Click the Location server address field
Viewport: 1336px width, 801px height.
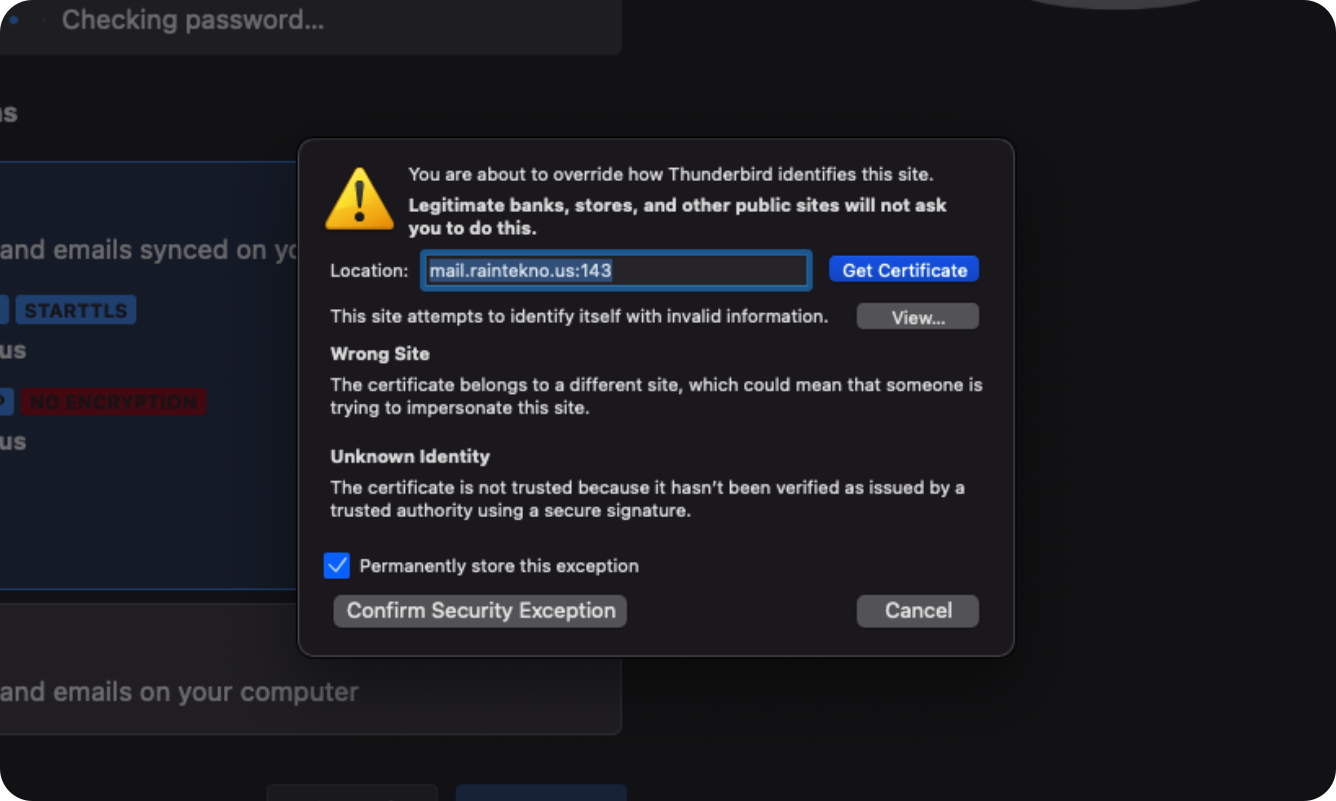pyautogui.click(x=615, y=270)
